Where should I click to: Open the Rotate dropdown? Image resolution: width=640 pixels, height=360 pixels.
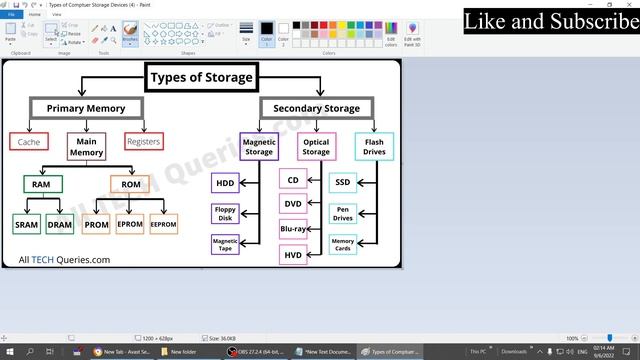(73, 42)
